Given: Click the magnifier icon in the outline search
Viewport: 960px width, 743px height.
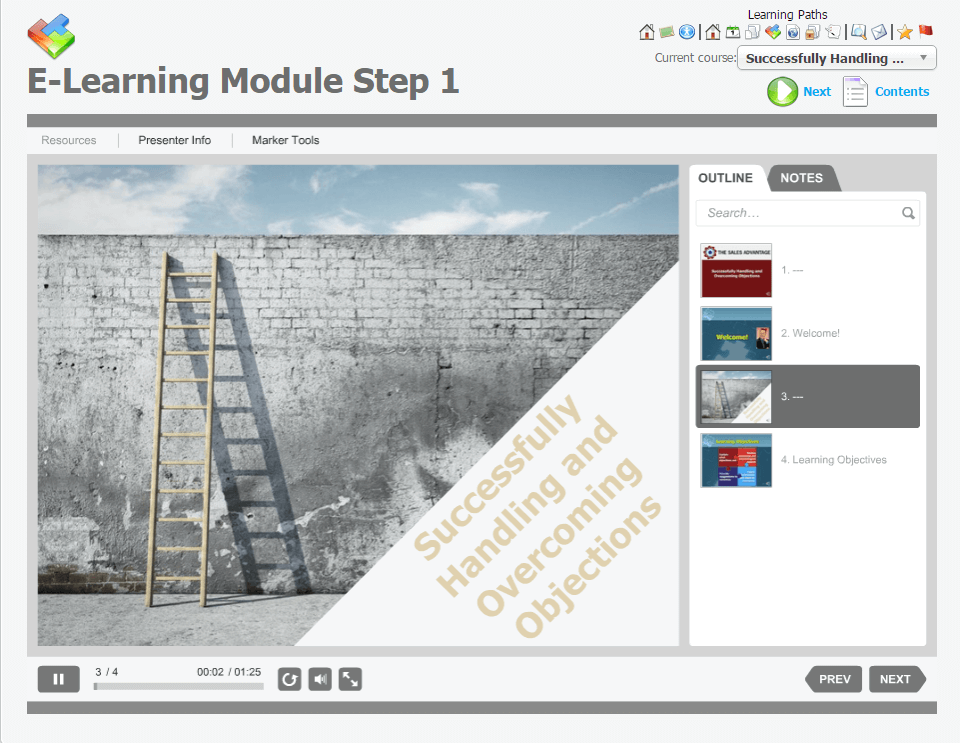Looking at the screenshot, I should (908, 213).
